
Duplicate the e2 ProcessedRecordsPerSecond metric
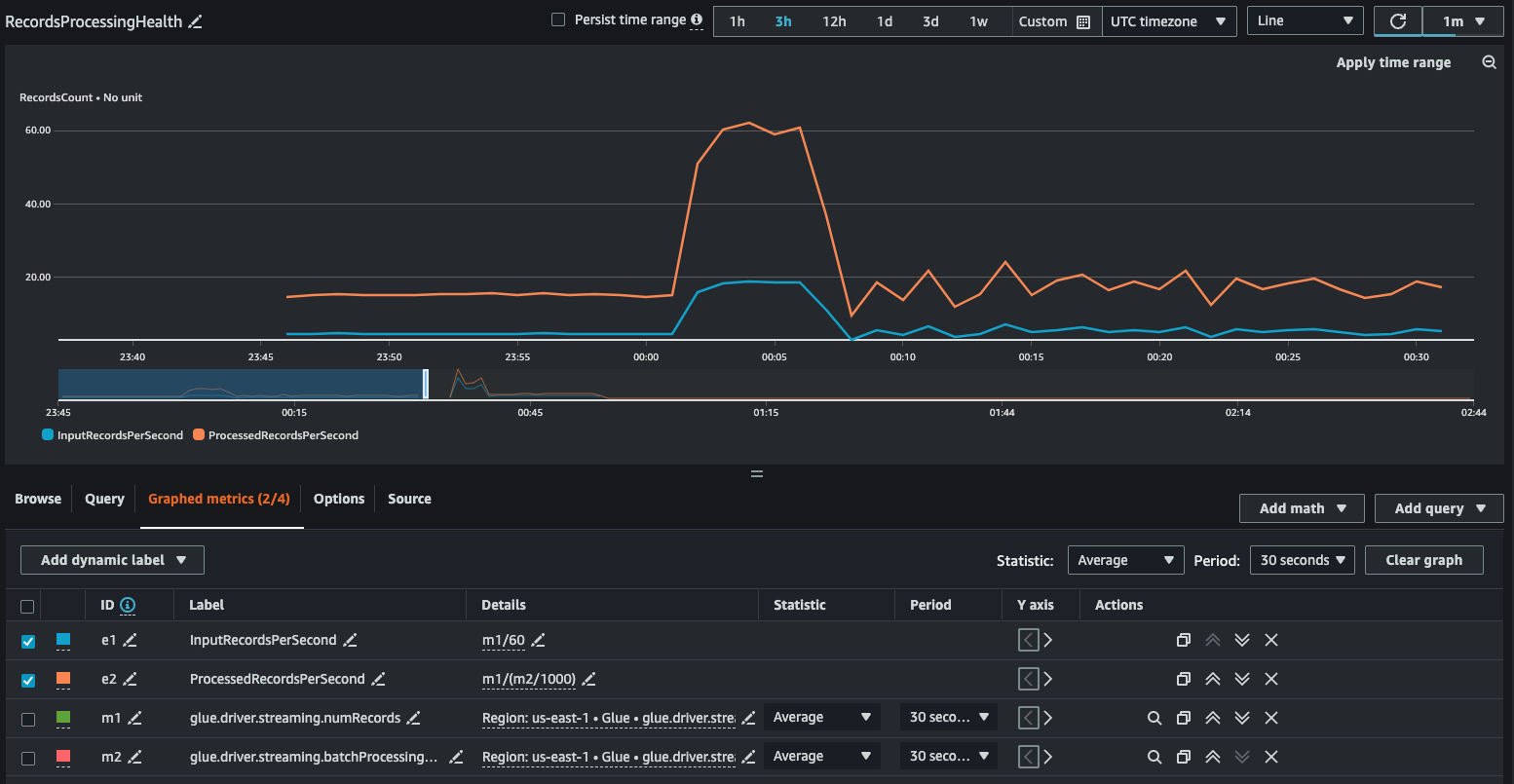[1183, 679]
